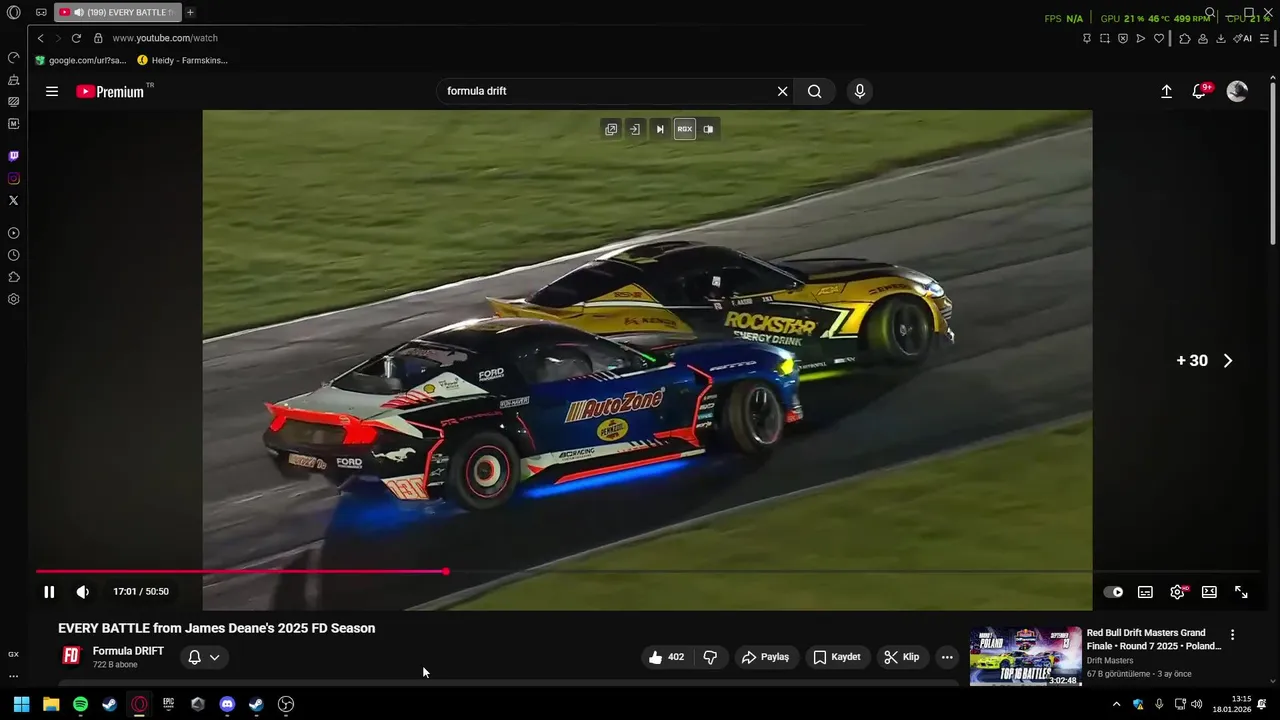Click the Paylaş share button
The image size is (1280, 720).
coord(765,657)
